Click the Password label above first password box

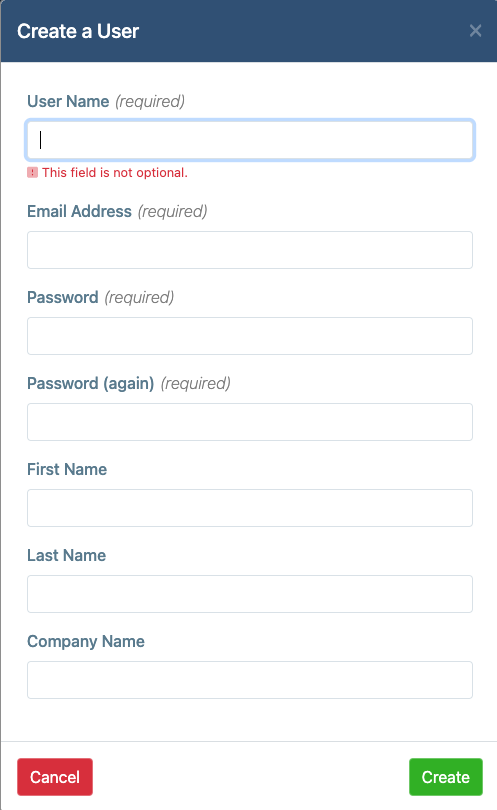63,298
